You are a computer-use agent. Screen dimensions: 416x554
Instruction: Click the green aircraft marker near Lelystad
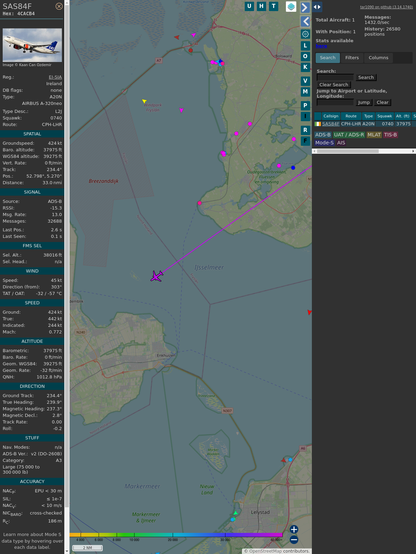point(235,513)
